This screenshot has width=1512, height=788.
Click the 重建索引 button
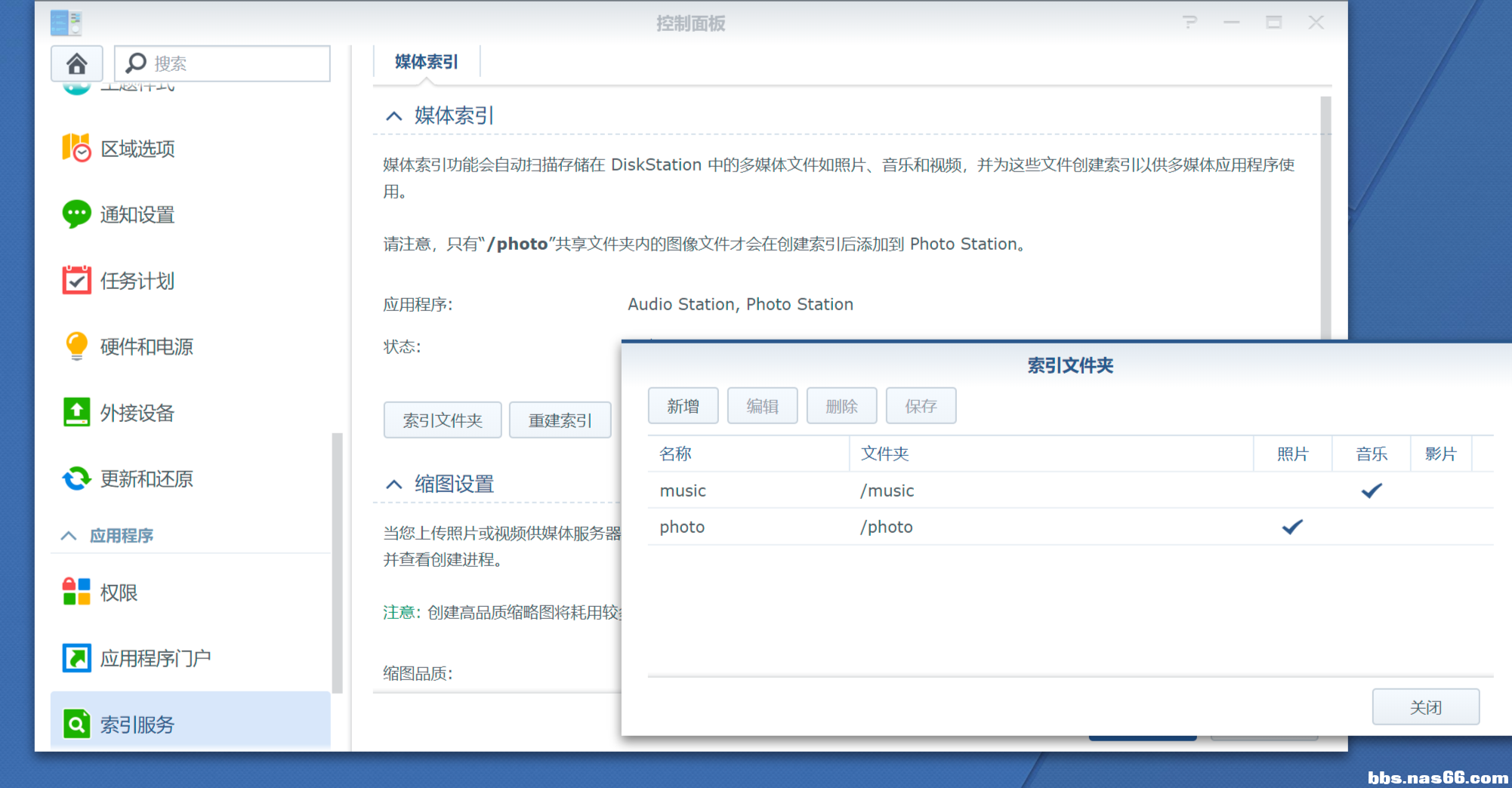(x=560, y=420)
